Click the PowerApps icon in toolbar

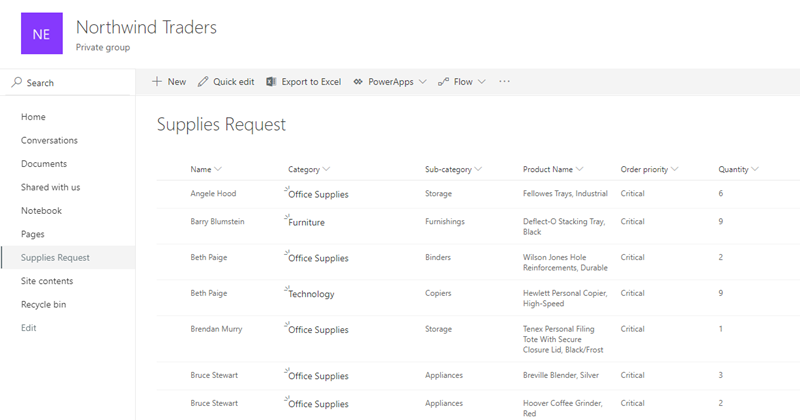tap(357, 82)
